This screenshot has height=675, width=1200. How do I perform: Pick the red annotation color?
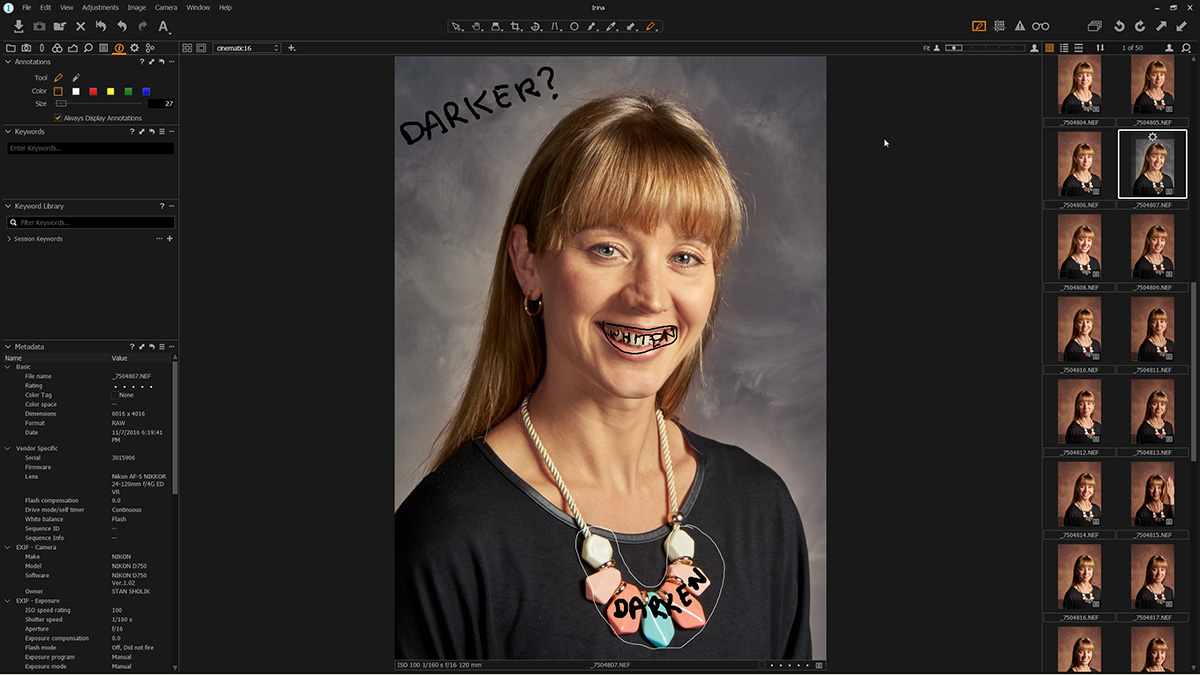[93, 91]
